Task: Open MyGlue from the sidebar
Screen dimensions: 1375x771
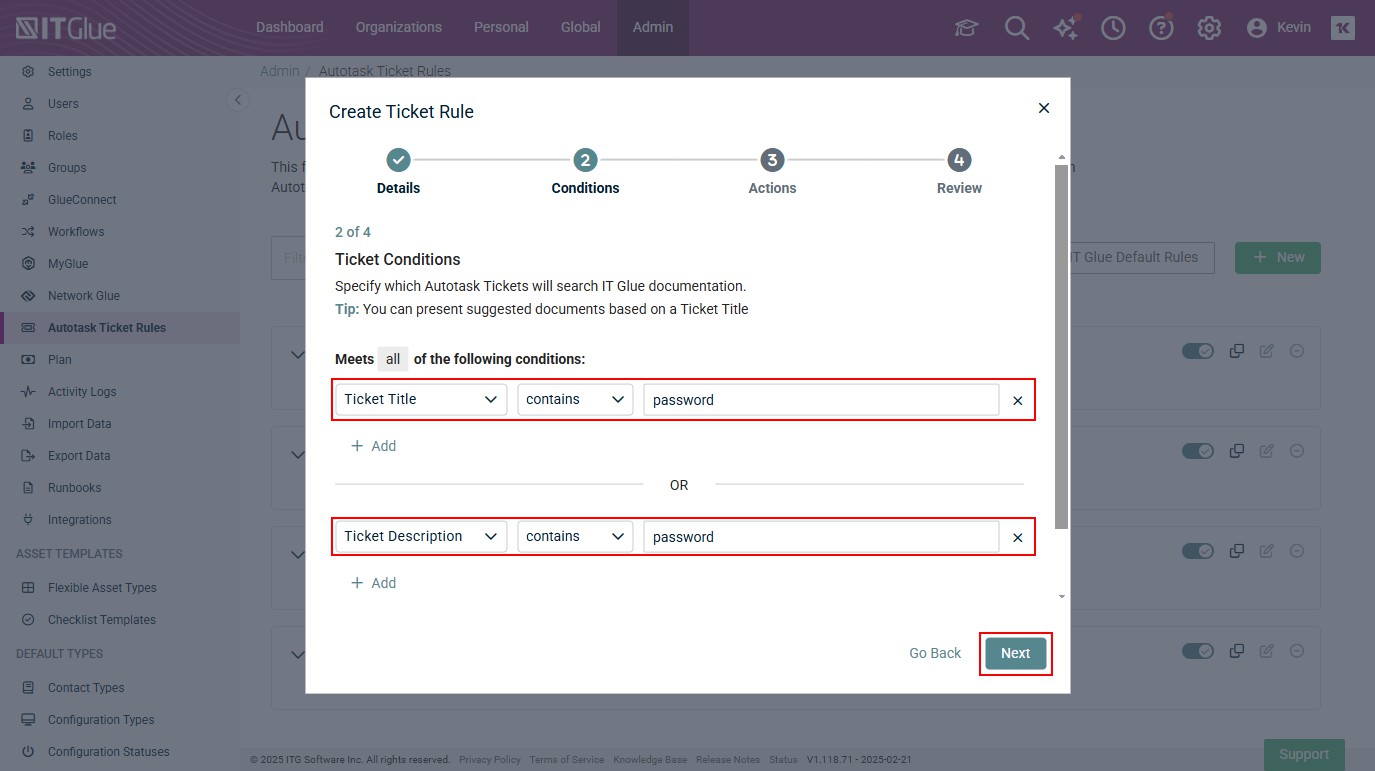Action: [68, 264]
